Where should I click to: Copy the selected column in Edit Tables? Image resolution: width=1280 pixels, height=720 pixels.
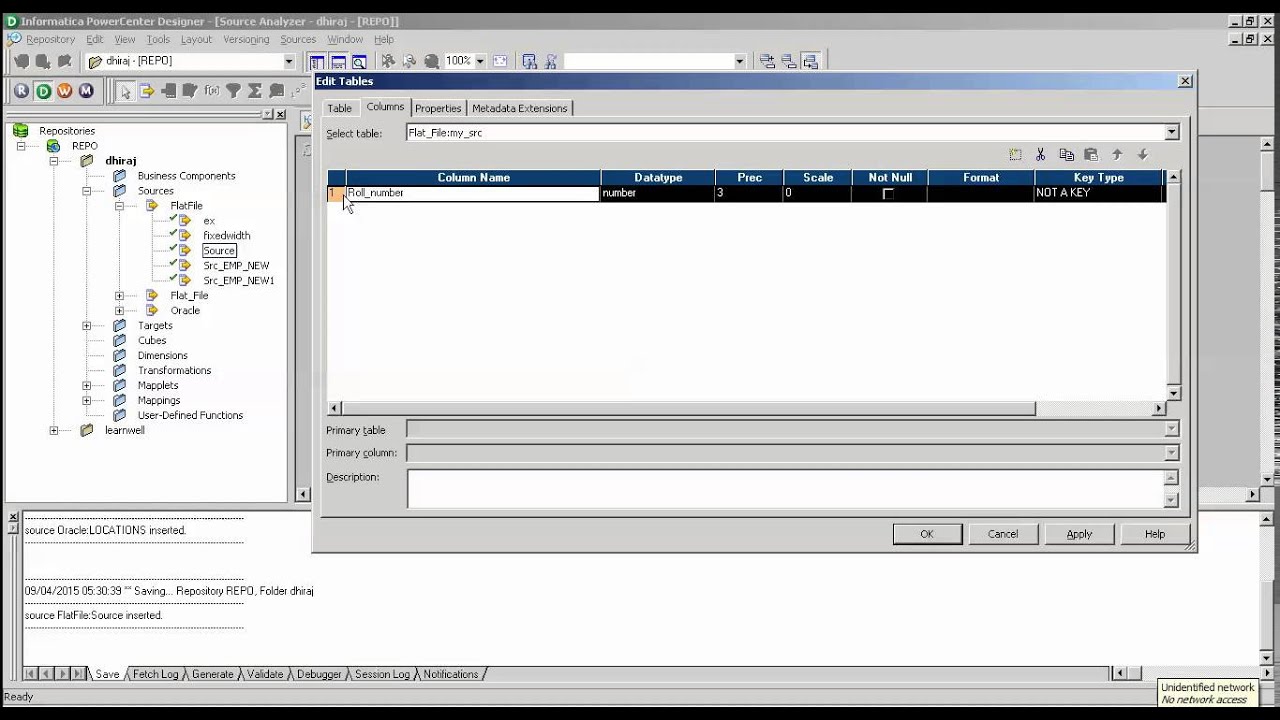point(1066,155)
